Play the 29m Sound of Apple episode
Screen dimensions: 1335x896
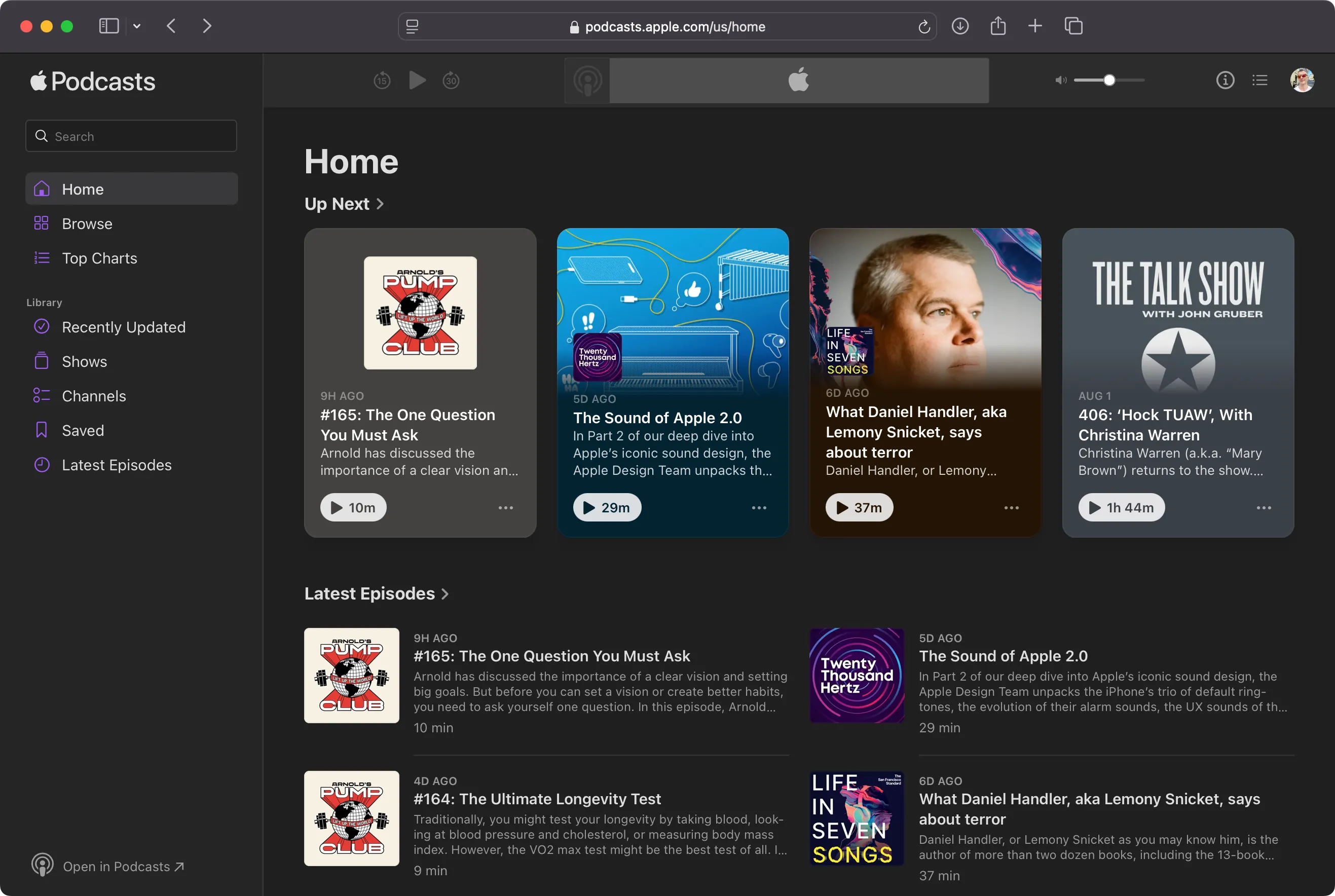[607, 507]
